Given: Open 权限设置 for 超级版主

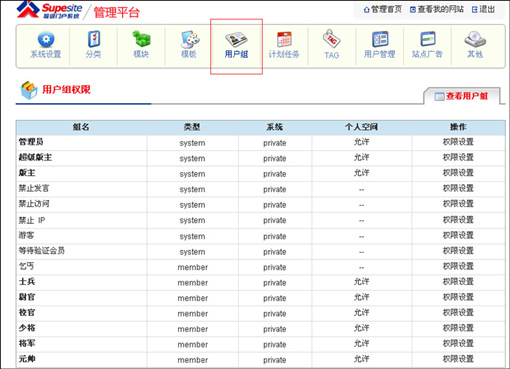Looking at the screenshot, I should [458, 157].
